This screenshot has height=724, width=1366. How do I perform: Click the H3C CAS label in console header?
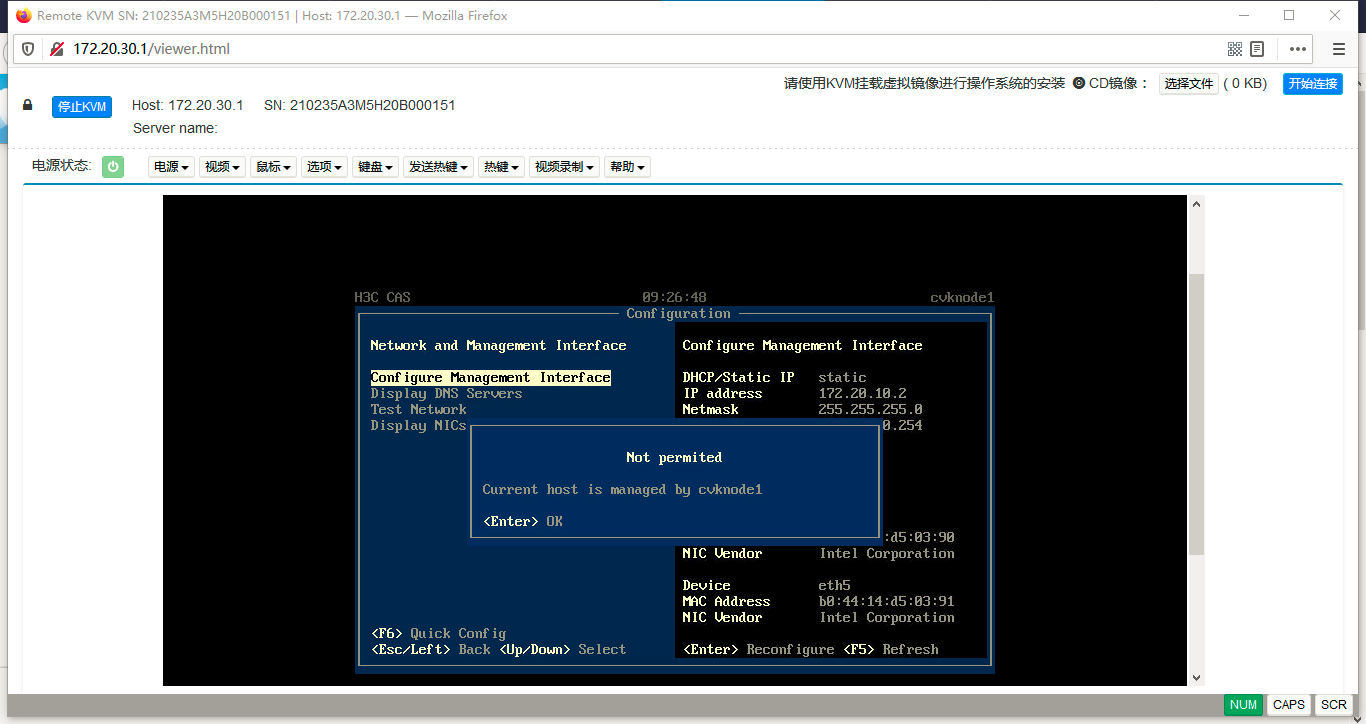point(382,297)
